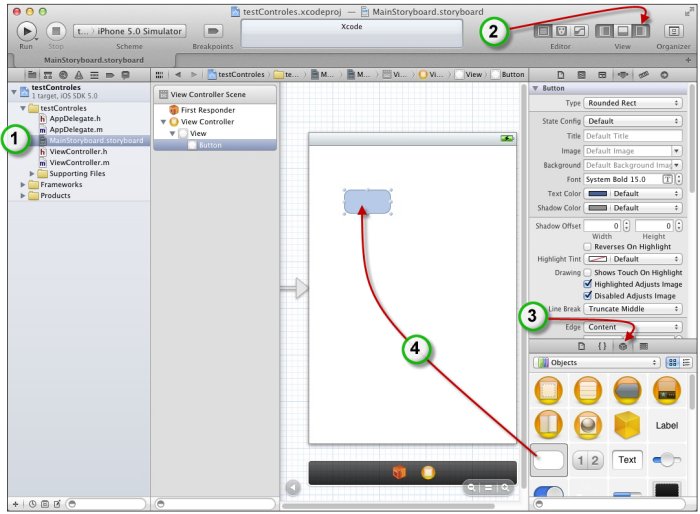This screenshot has width=700, height=514.
Task: Collapse the testControles project root
Action: click(14, 92)
